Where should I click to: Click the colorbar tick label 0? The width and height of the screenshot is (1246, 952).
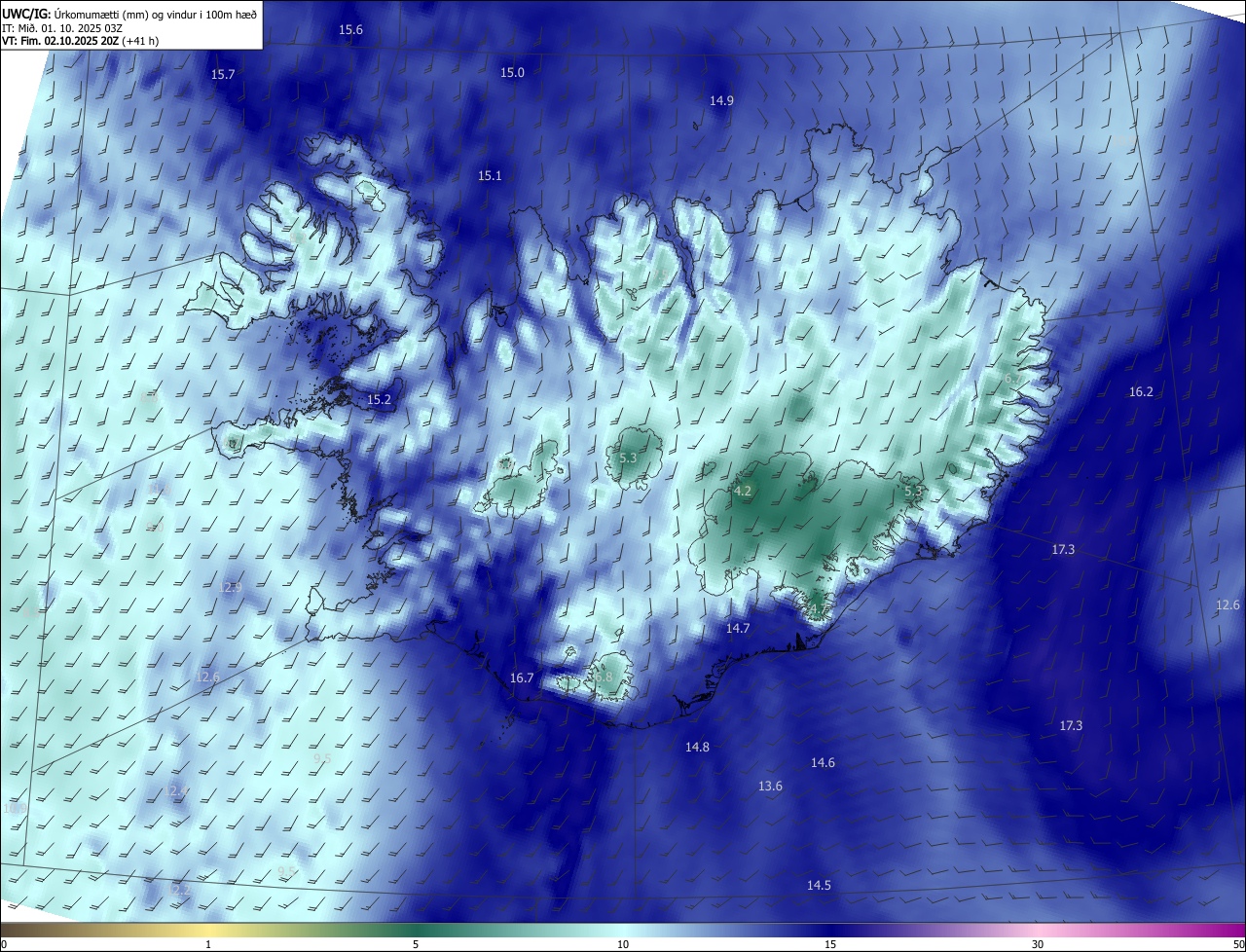[4, 944]
